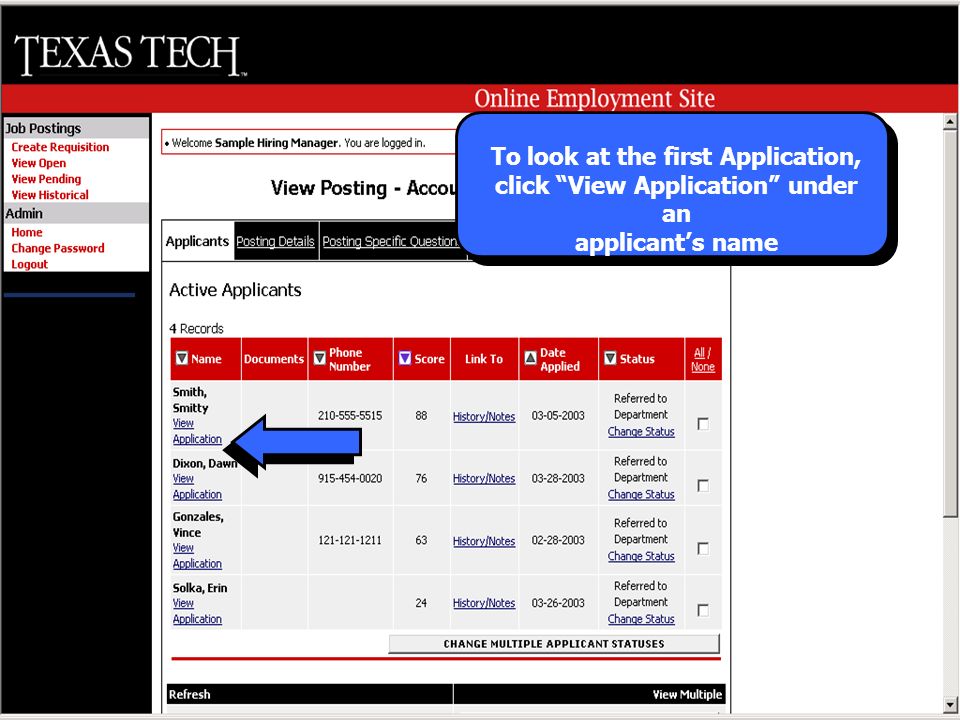Switch to Posting Details tab
Image resolution: width=960 pixels, height=720 pixels.
click(276, 241)
